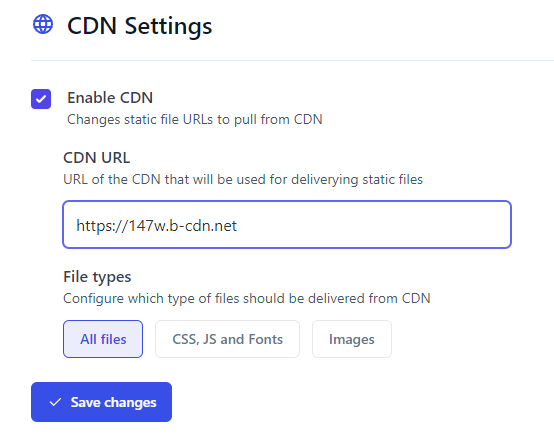Click the 'Save changes' text label
Screen dimensions: 554x448
click(113, 402)
